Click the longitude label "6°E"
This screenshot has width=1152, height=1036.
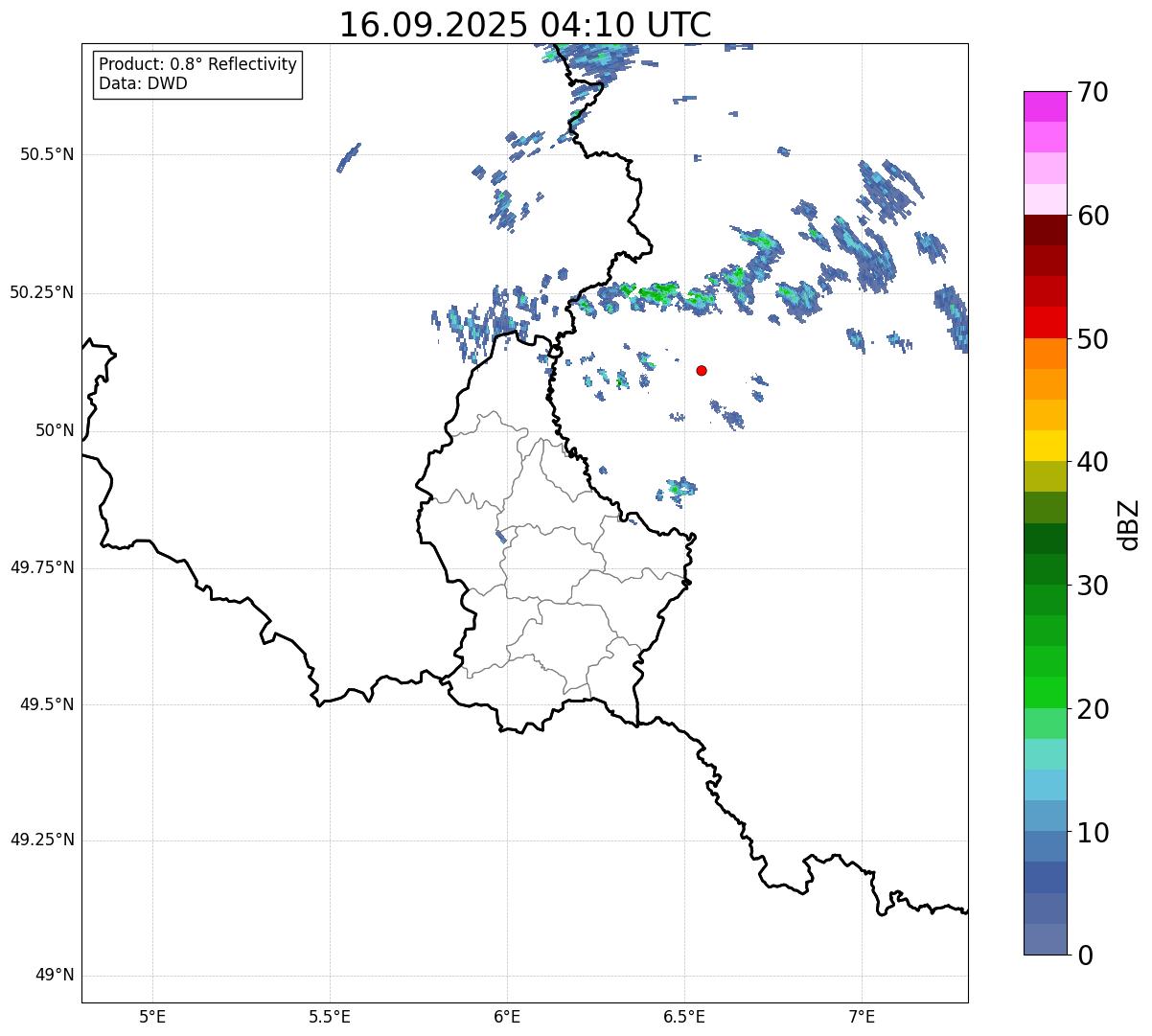[507, 1017]
